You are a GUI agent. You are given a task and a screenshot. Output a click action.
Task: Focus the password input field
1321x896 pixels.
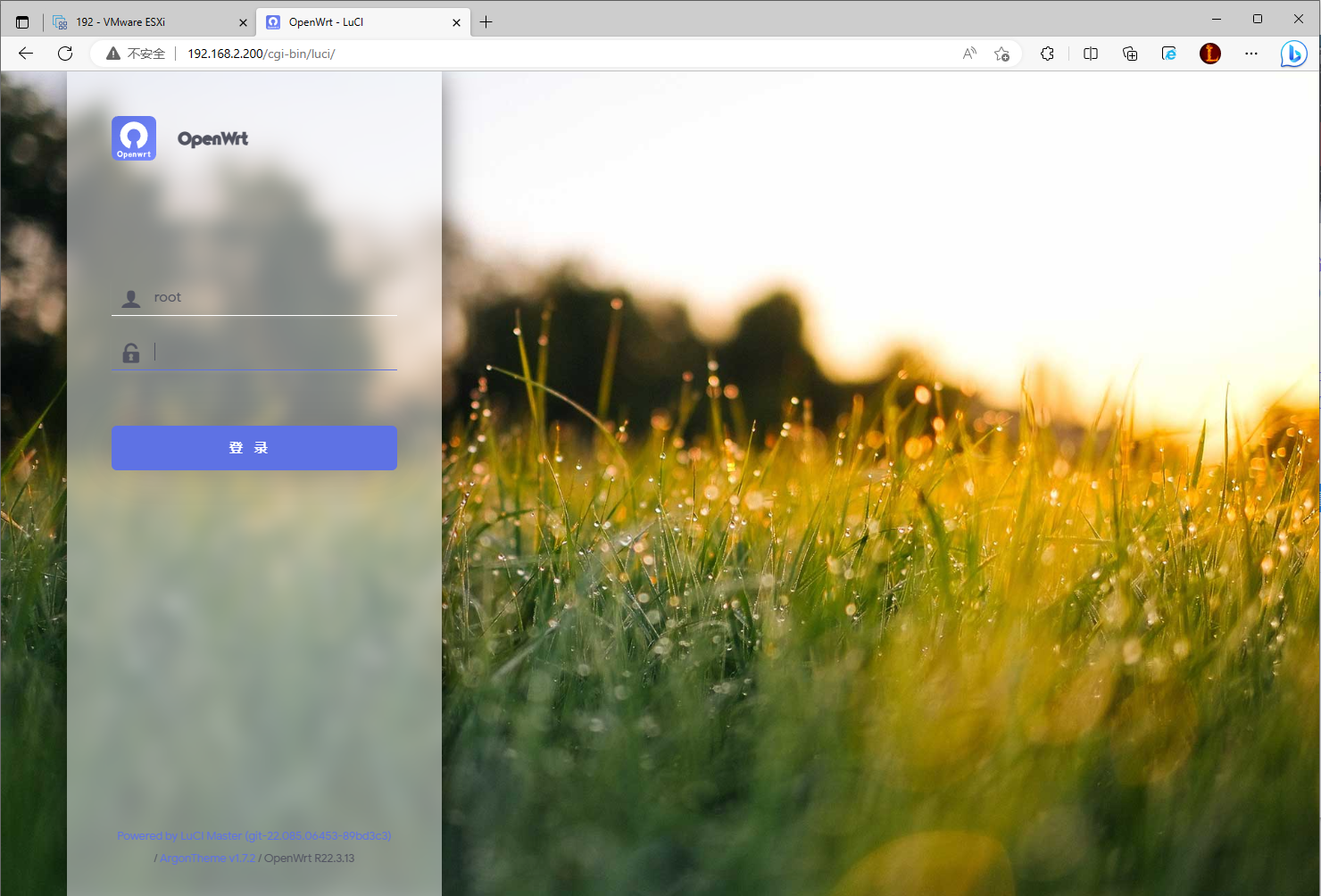tap(254, 352)
